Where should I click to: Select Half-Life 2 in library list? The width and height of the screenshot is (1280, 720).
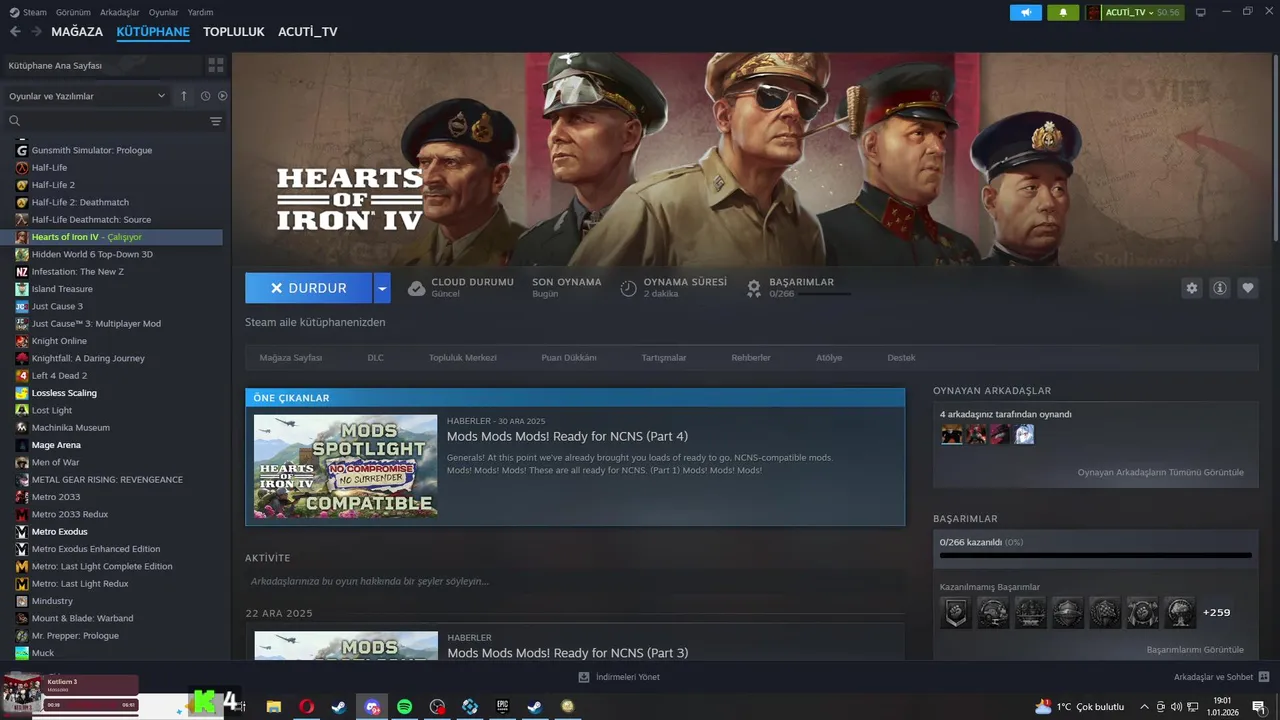(x=53, y=185)
